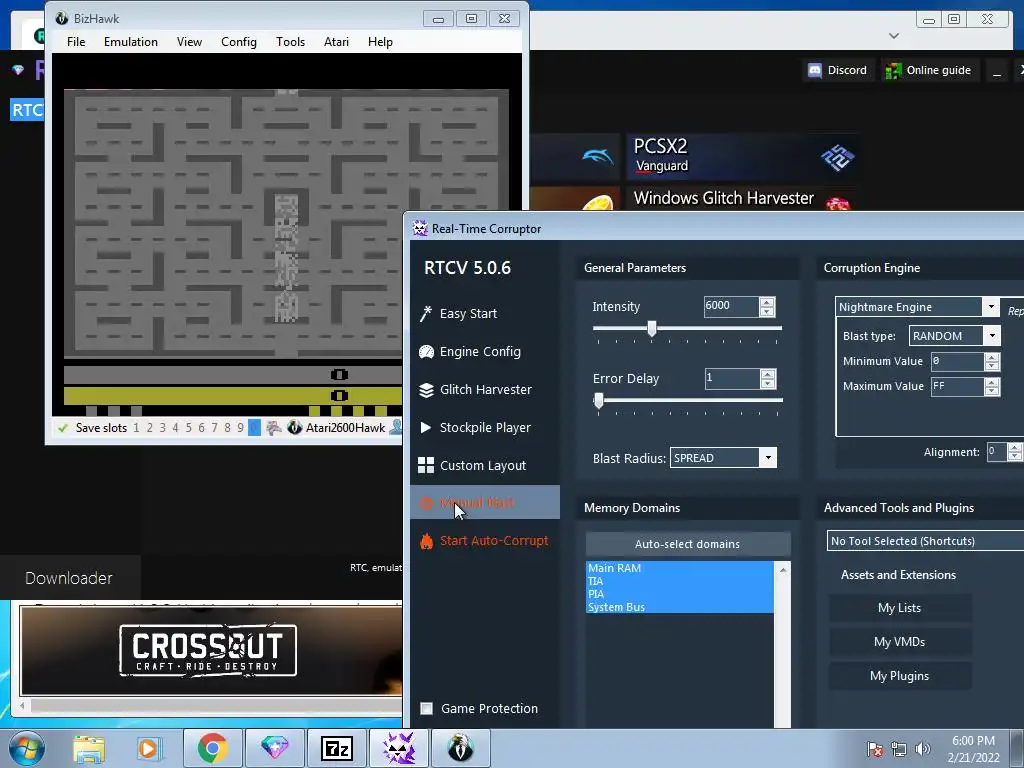Image resolution: width=1024 pixels, height=768 pixels.
Task: Increase Minimum Value stepper
Action: [x=992, y=357]
